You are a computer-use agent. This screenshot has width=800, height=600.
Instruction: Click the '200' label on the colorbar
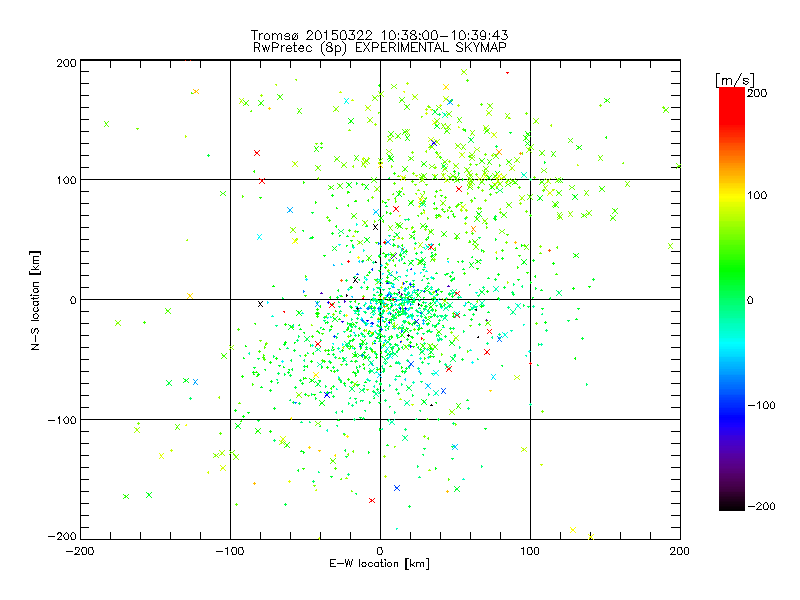coord(757,93)
